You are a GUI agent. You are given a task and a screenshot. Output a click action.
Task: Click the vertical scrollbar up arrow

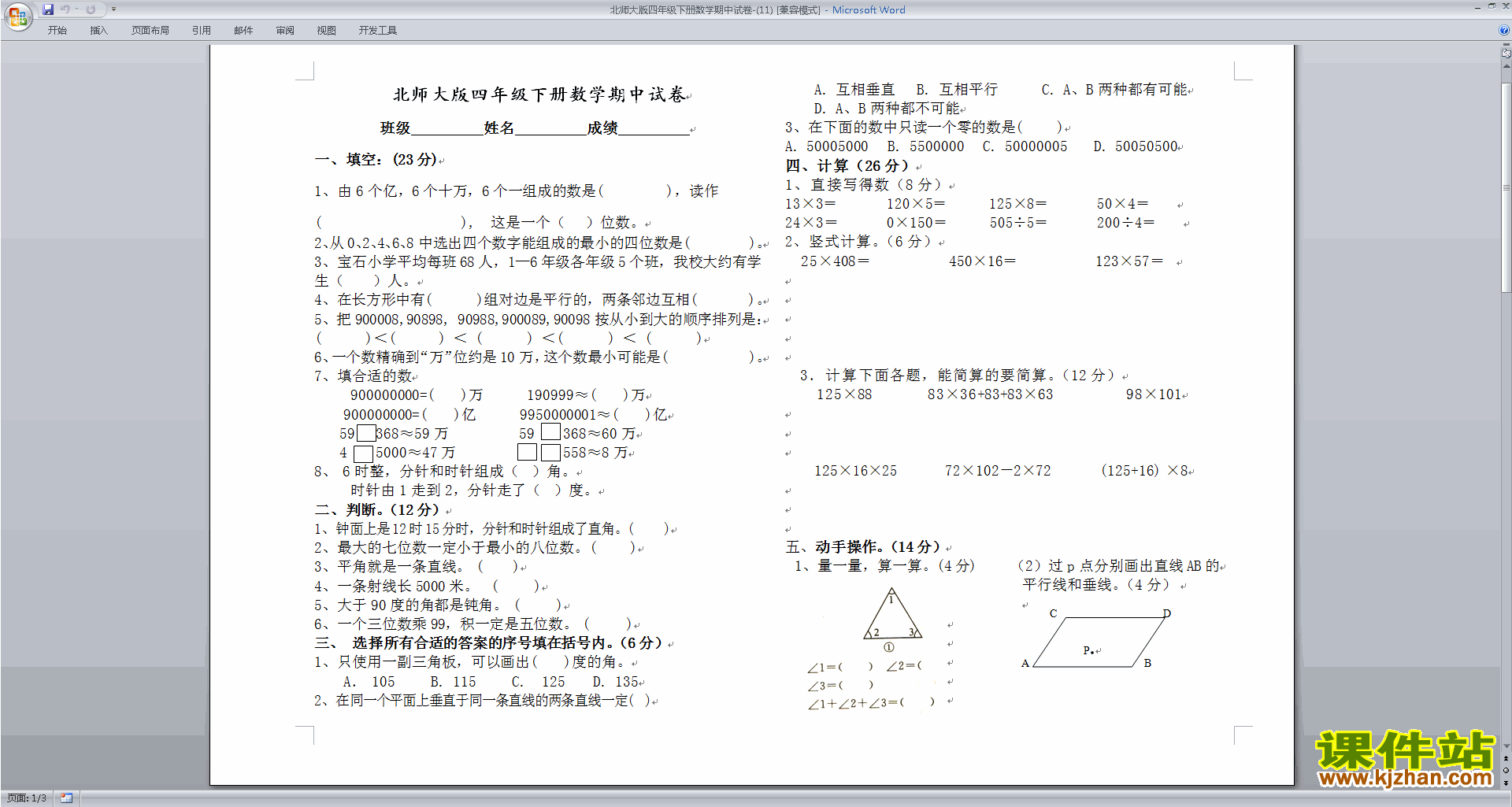click(1506, 66)
